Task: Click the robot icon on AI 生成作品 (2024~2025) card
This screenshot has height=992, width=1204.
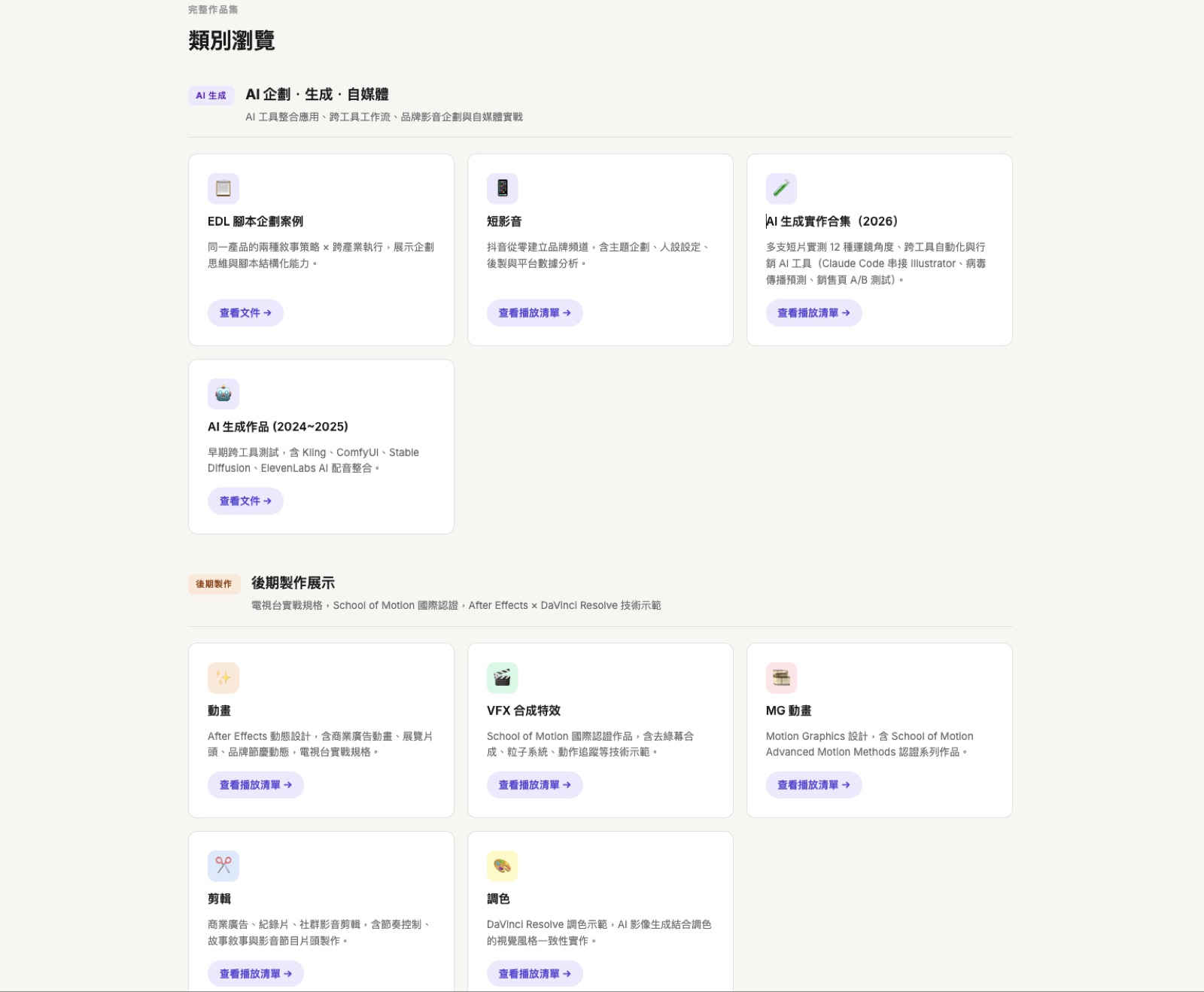Action: (223, 394)
